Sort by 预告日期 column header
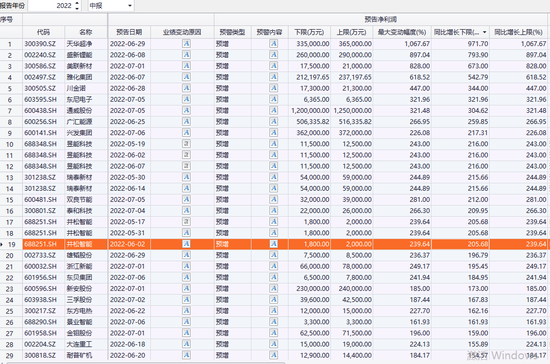Screen dimensions: 550x364 click(x=129, y=32)
